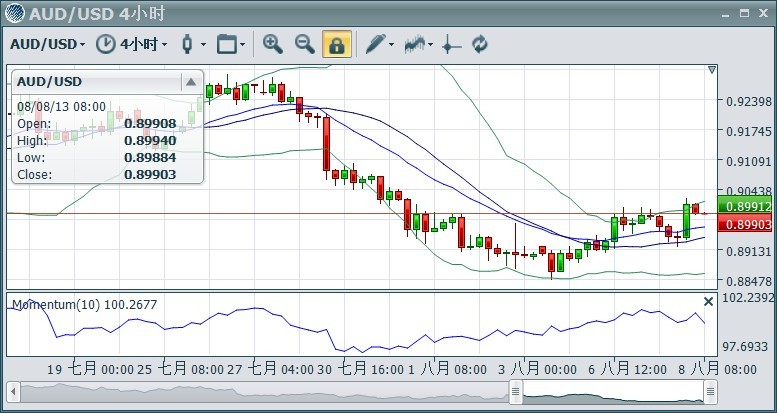Click the left scroll arrow of timeline
777x413 pixels.
(x=13, y=392)
